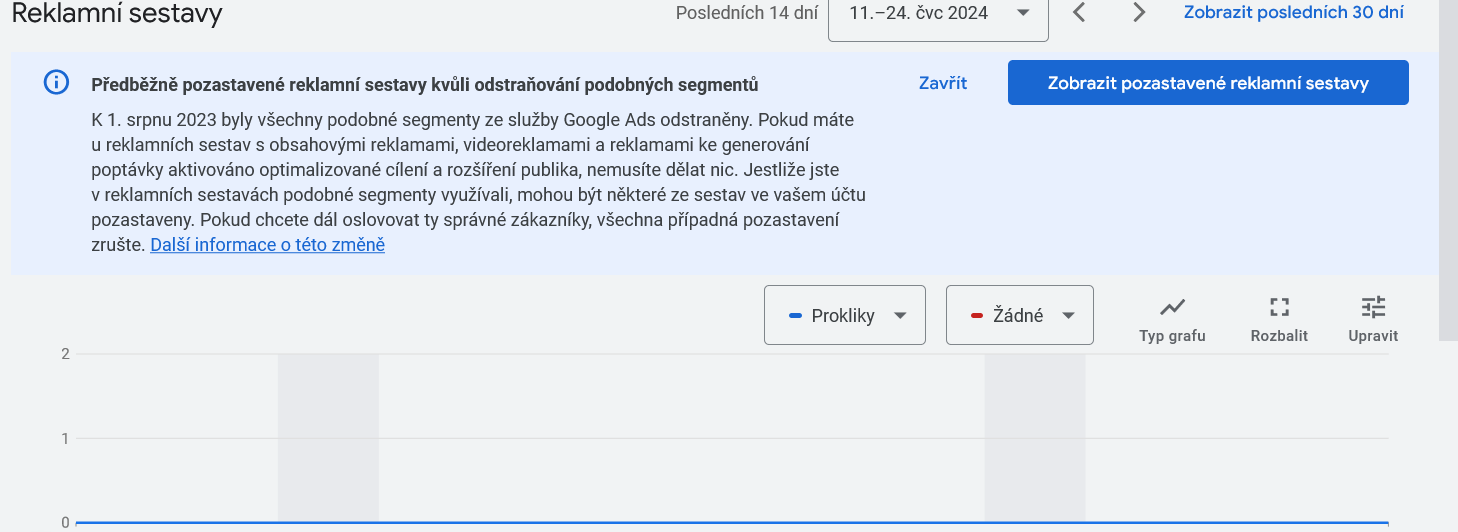Dismiss the banner with Zavřít
The image size is (1458, 532).
(942, 83)
